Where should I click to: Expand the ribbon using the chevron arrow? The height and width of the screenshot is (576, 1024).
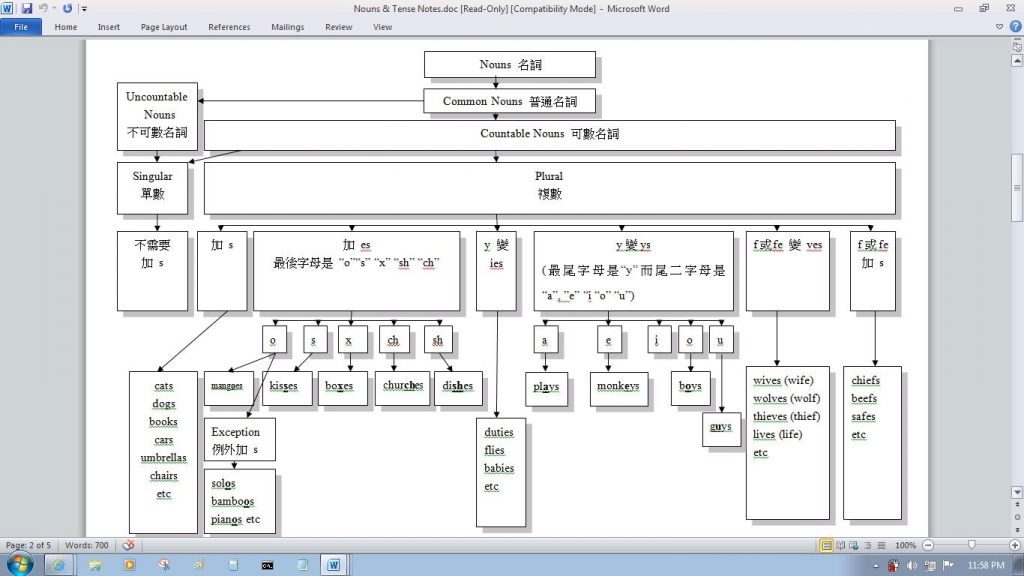(x=1001, y=27)
